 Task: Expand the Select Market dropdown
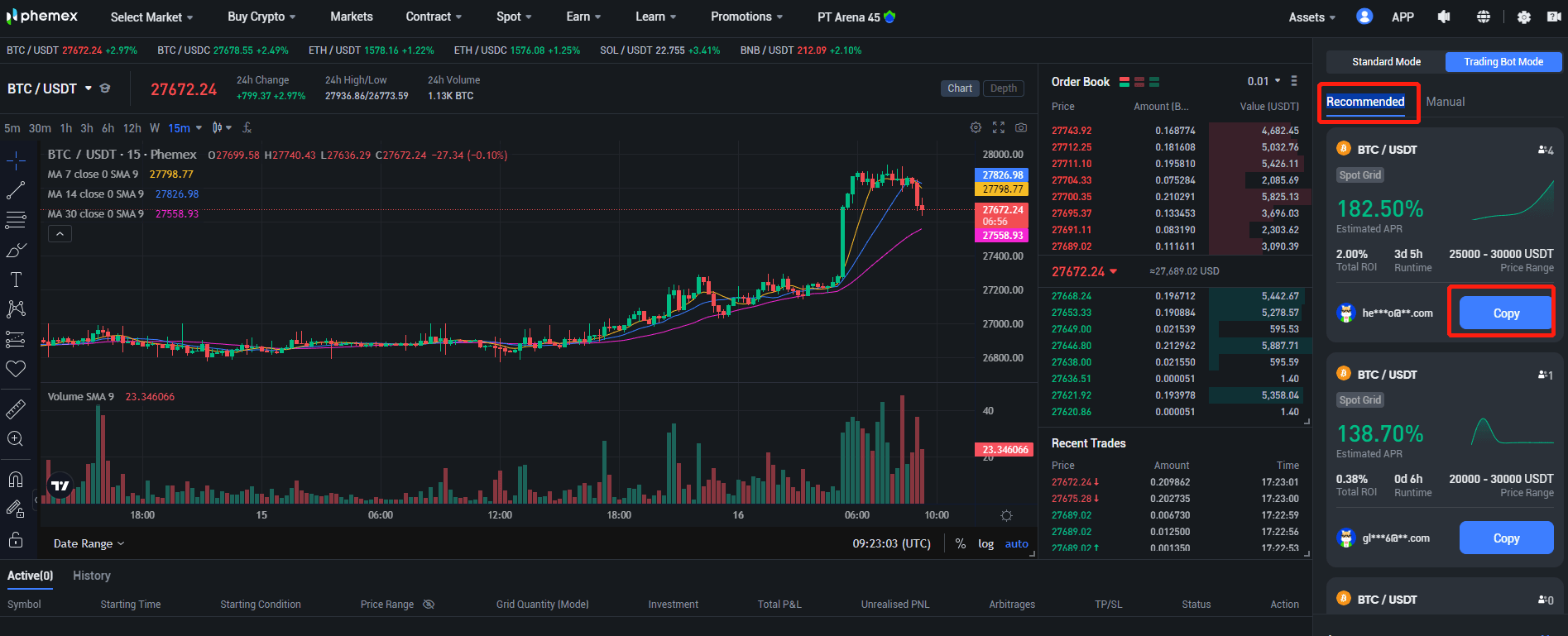coord(151,17)
